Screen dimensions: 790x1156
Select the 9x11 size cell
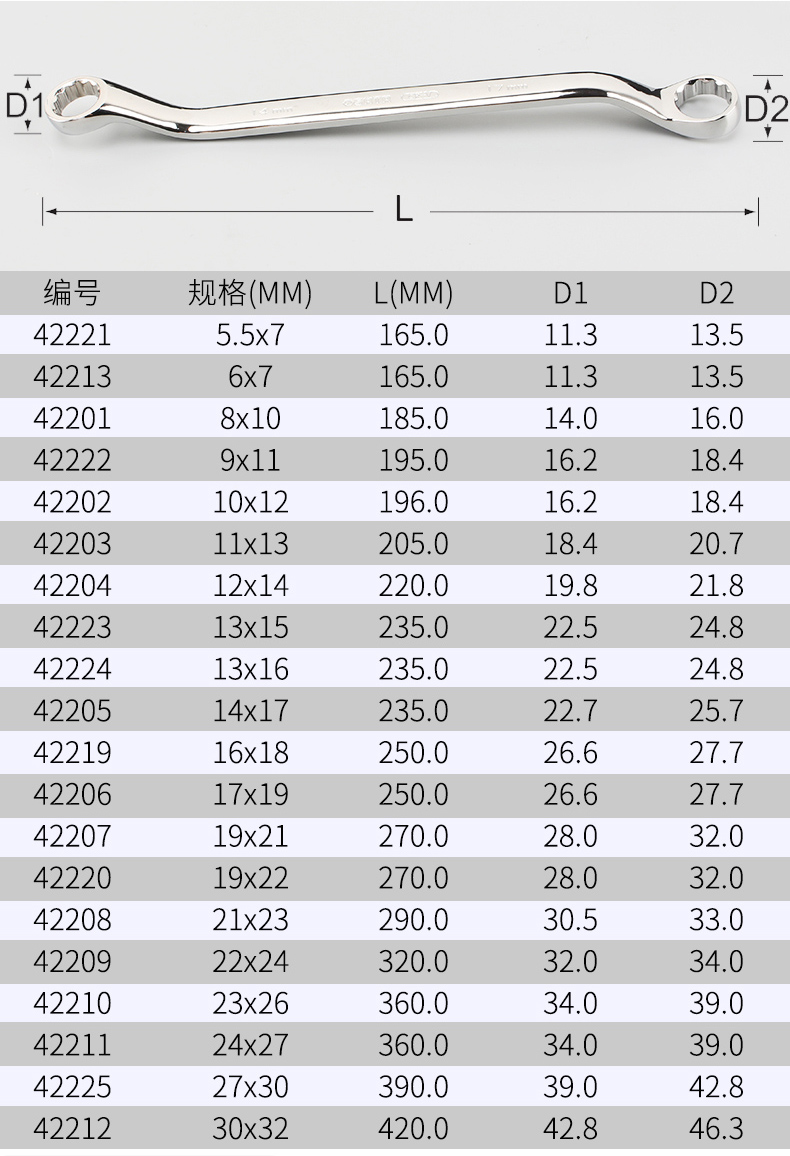[x=250, y=460]
